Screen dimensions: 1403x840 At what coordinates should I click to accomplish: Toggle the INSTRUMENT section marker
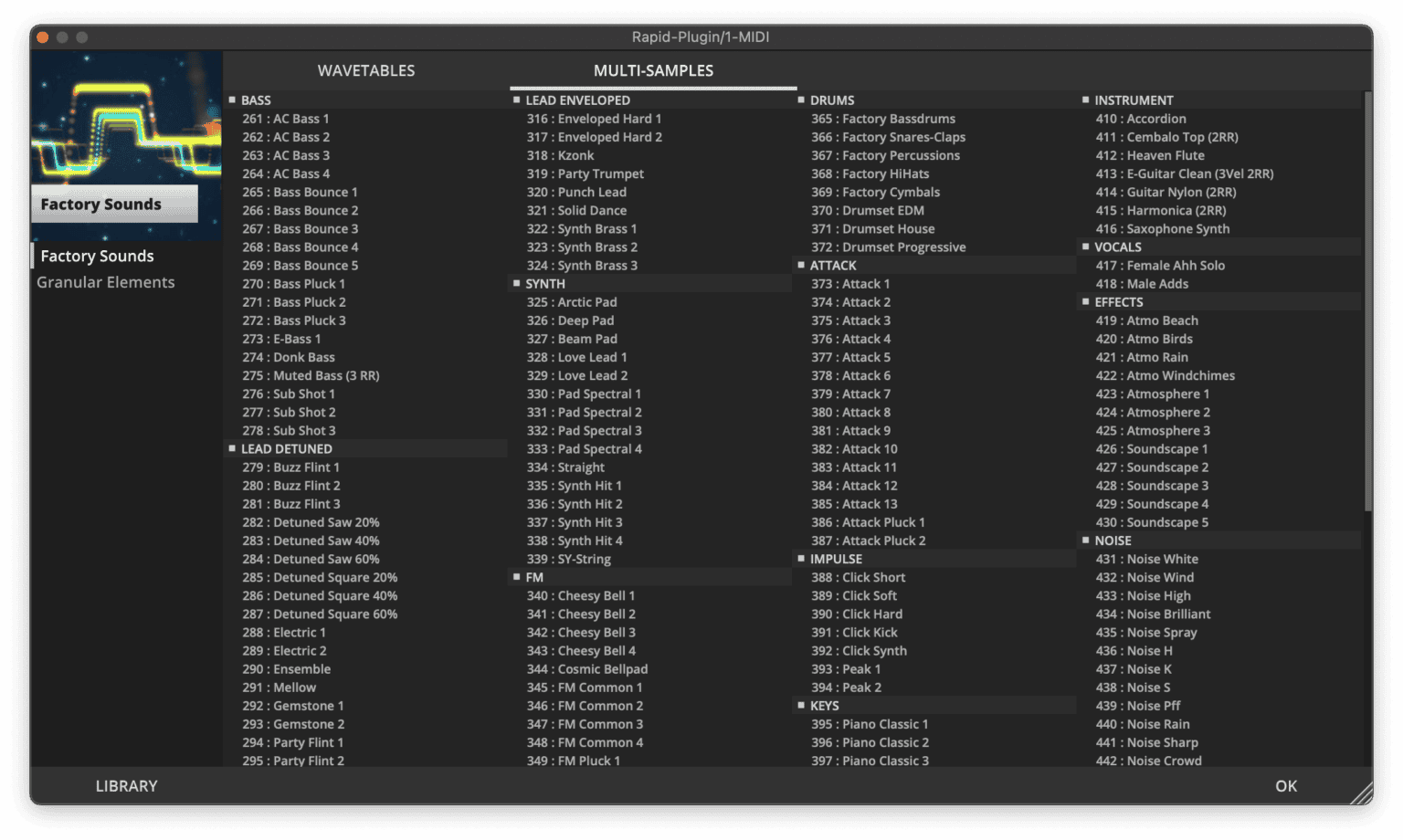point(1088,100)
